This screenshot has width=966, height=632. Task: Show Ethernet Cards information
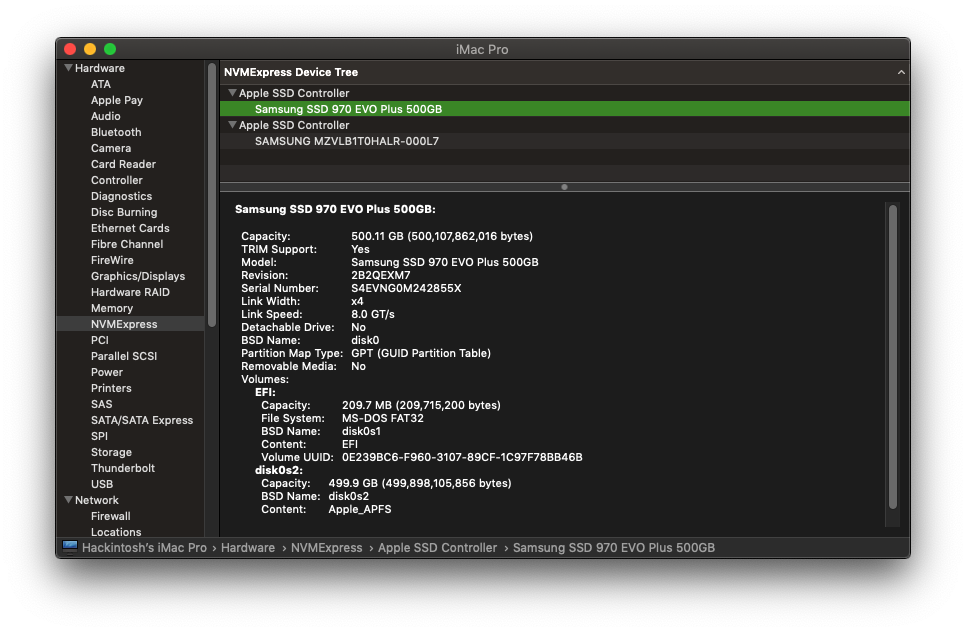coord(130,228)
